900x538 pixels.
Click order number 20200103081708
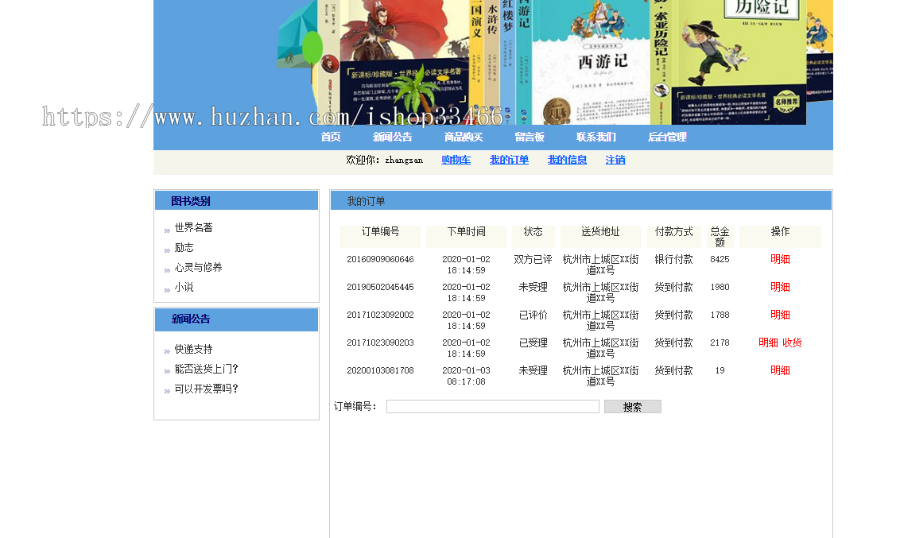coord(380,371)
